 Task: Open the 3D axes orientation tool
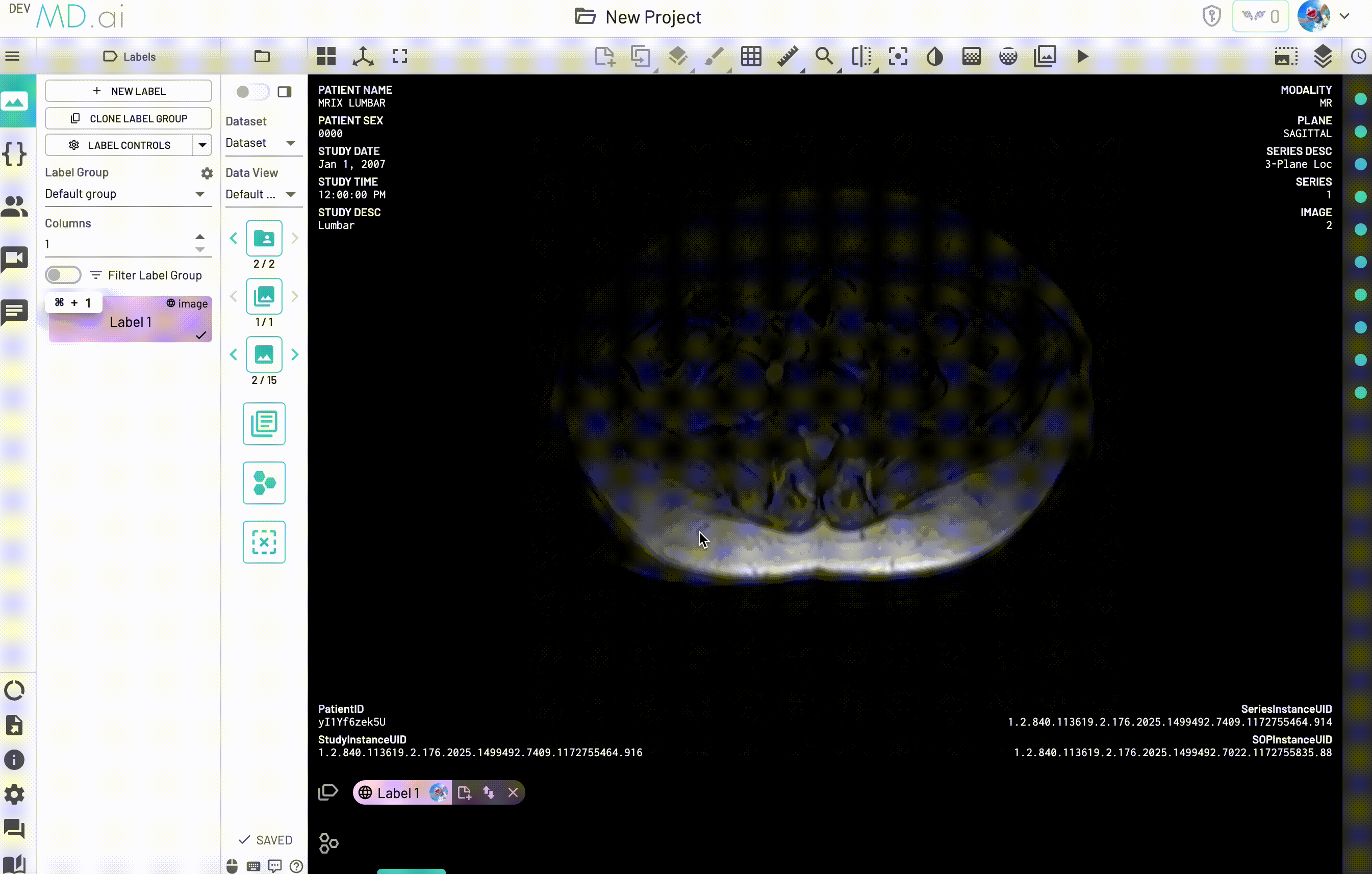363,57
